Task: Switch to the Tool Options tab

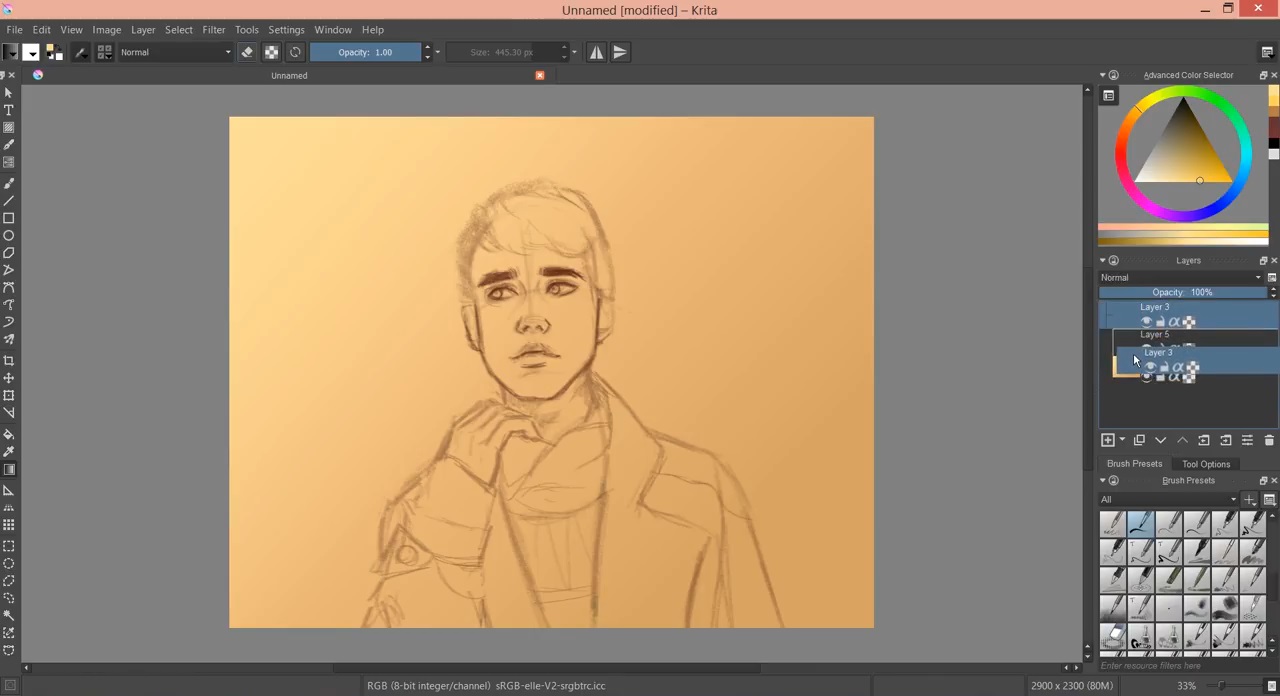Action: pos(1206,464)
